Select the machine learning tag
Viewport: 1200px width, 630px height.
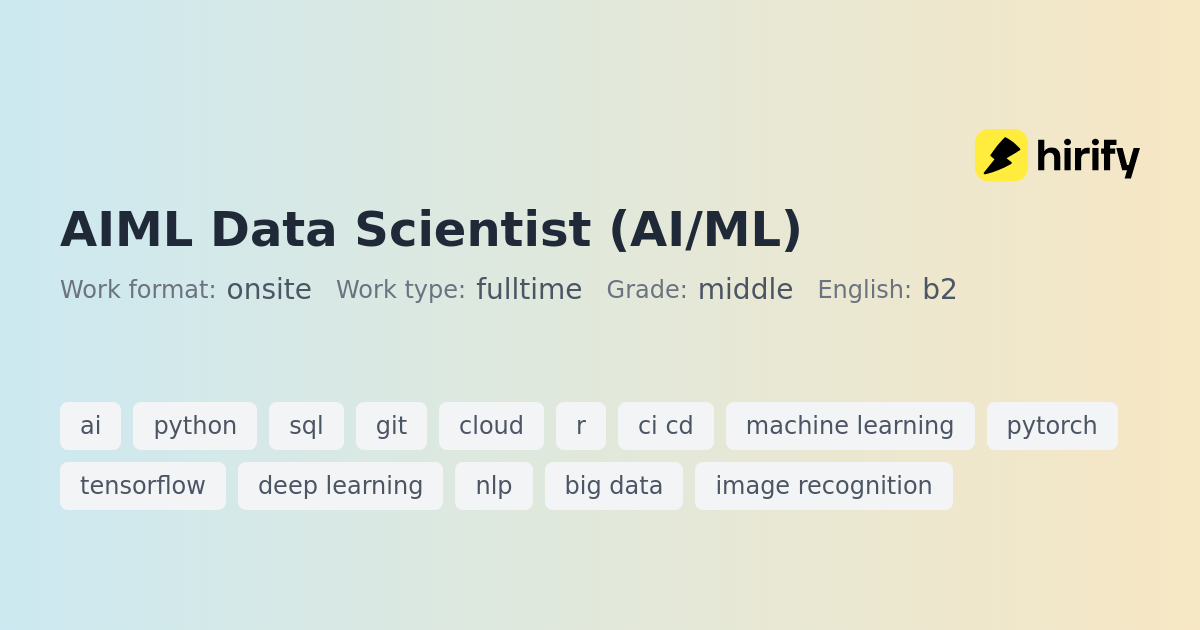pyautogui.click(x=850, y=426)
